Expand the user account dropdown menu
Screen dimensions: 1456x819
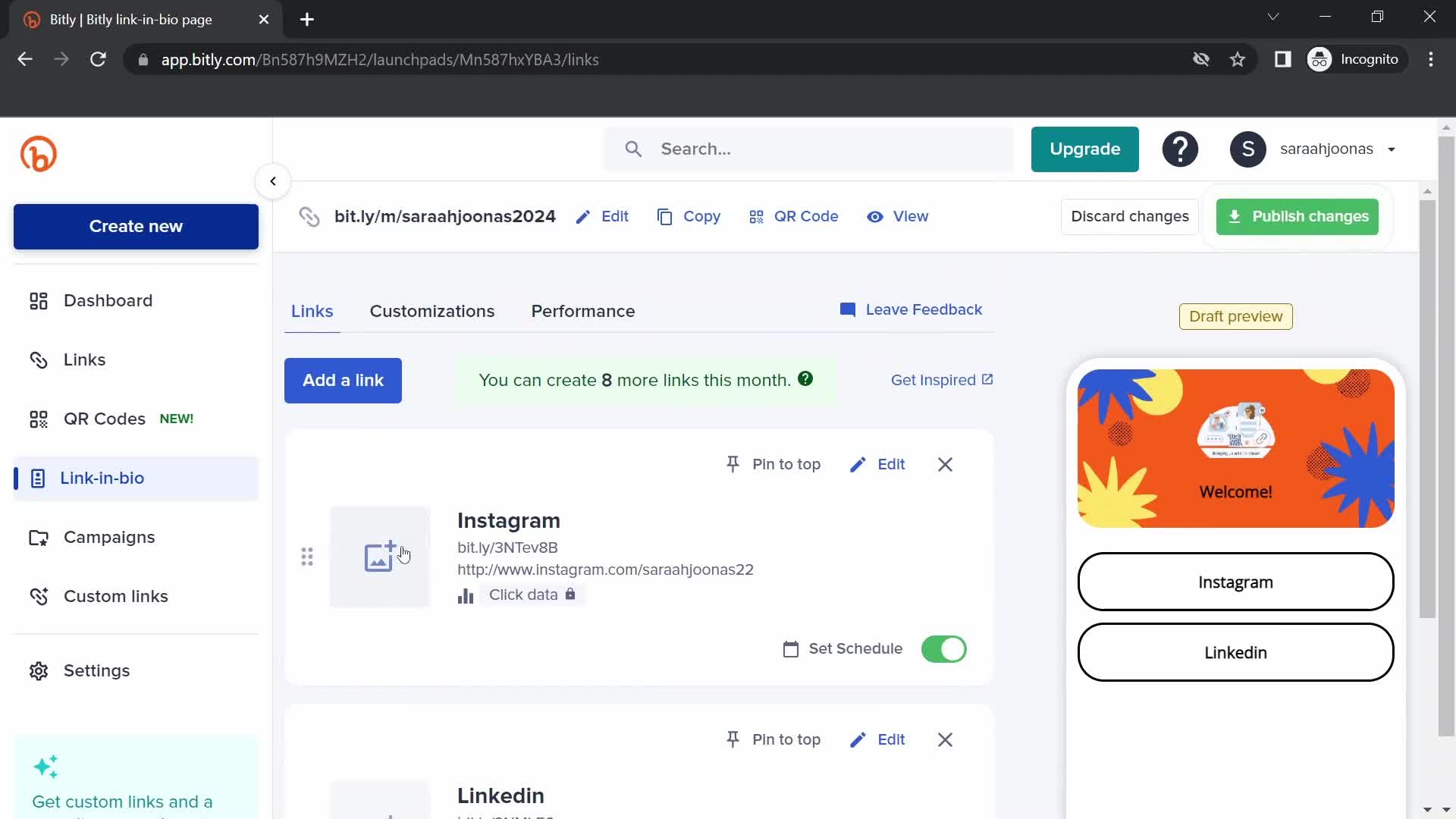coord(1393,149)
